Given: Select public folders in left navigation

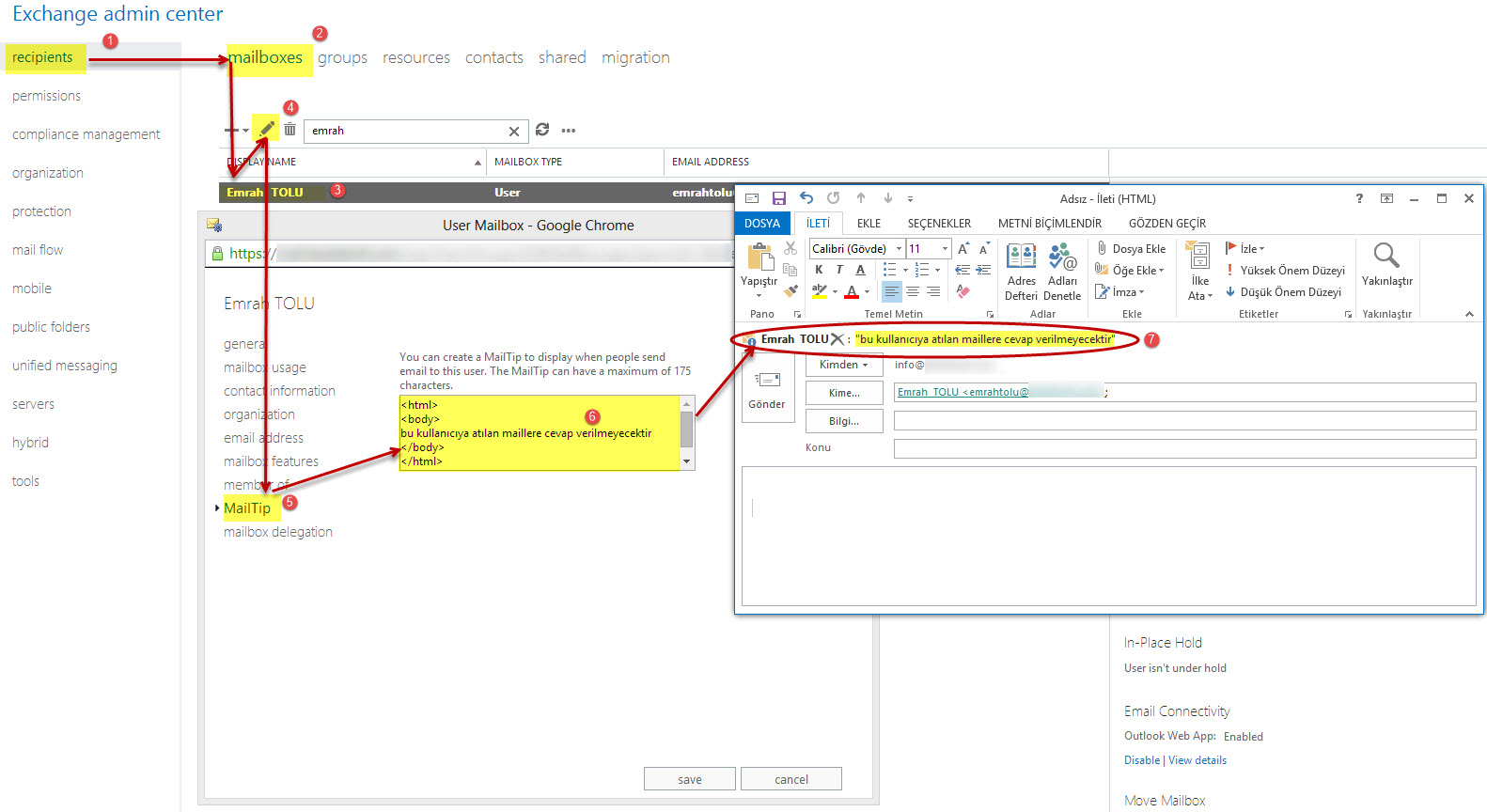Looking at the screenshot, I should pos(51,327).
